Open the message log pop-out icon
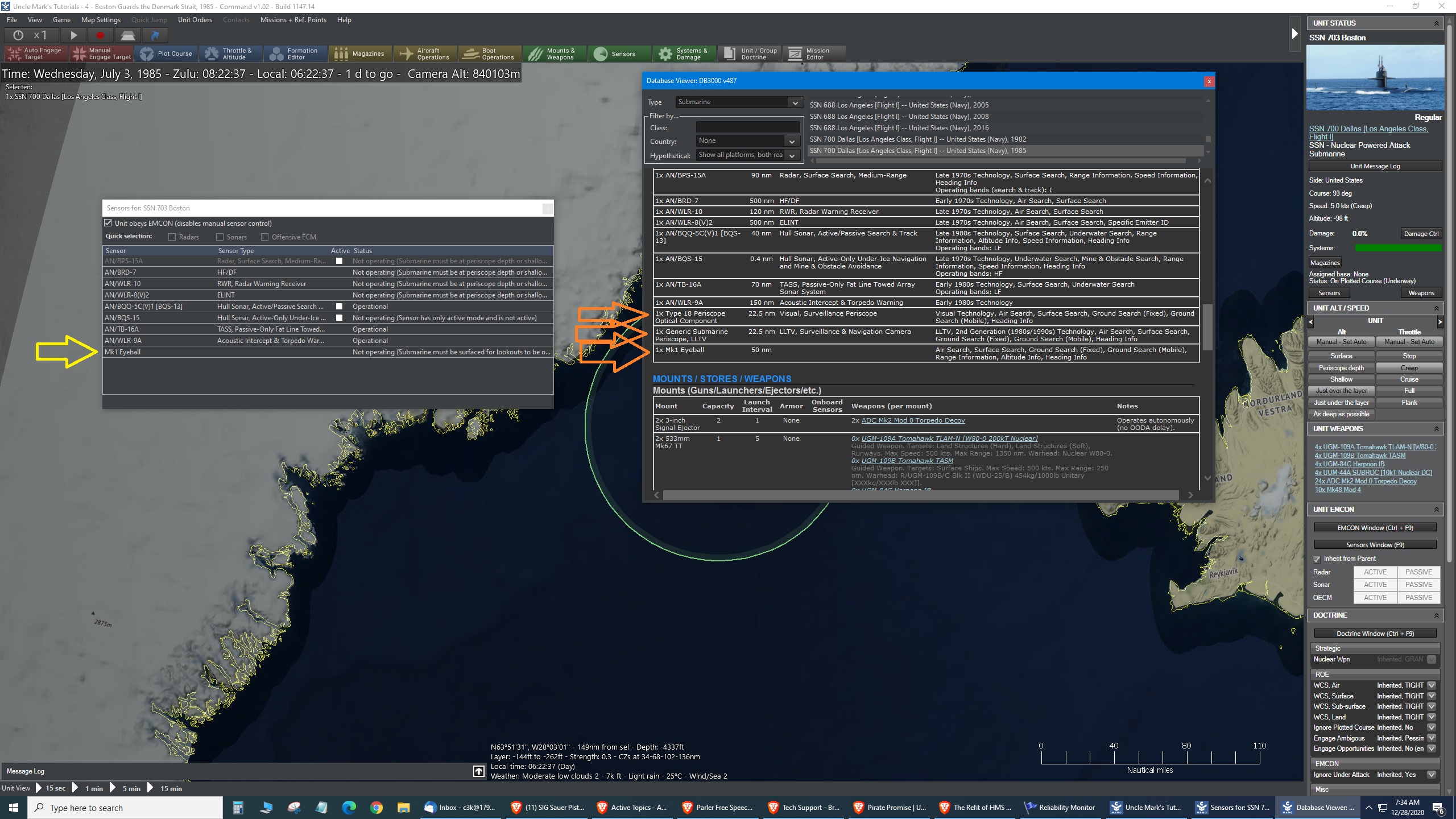 click(x=479, y=771)
